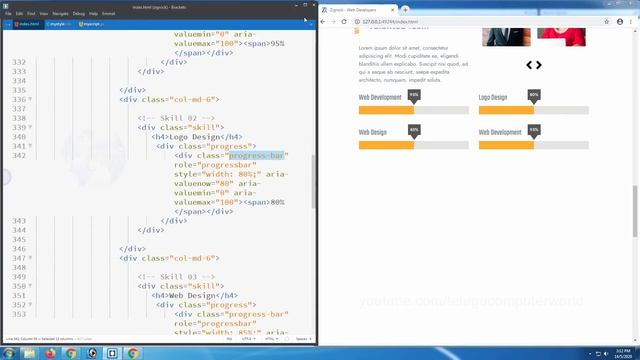The width and height of the screenshot is (640, 360).
Task: Switch to the mystyle.css tab
Action: pos(59,24)
